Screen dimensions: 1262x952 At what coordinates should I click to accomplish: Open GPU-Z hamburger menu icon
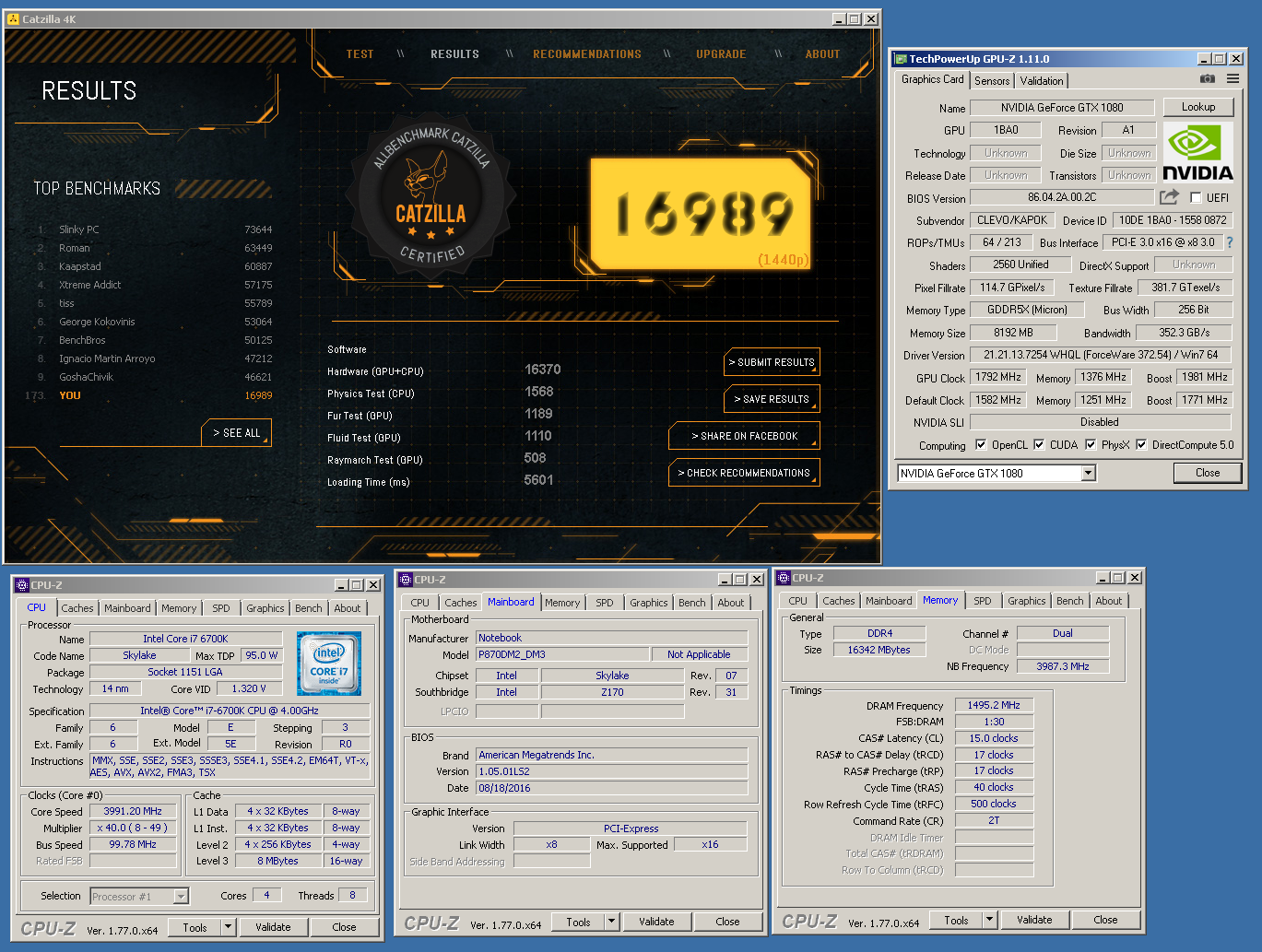1233,79
